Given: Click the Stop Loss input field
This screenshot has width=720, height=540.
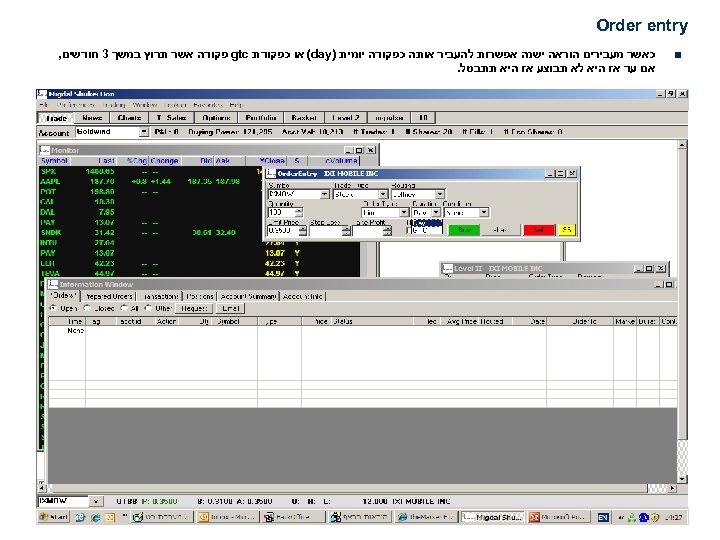Looking at the screenshot, I should click(x=326, y=231).
